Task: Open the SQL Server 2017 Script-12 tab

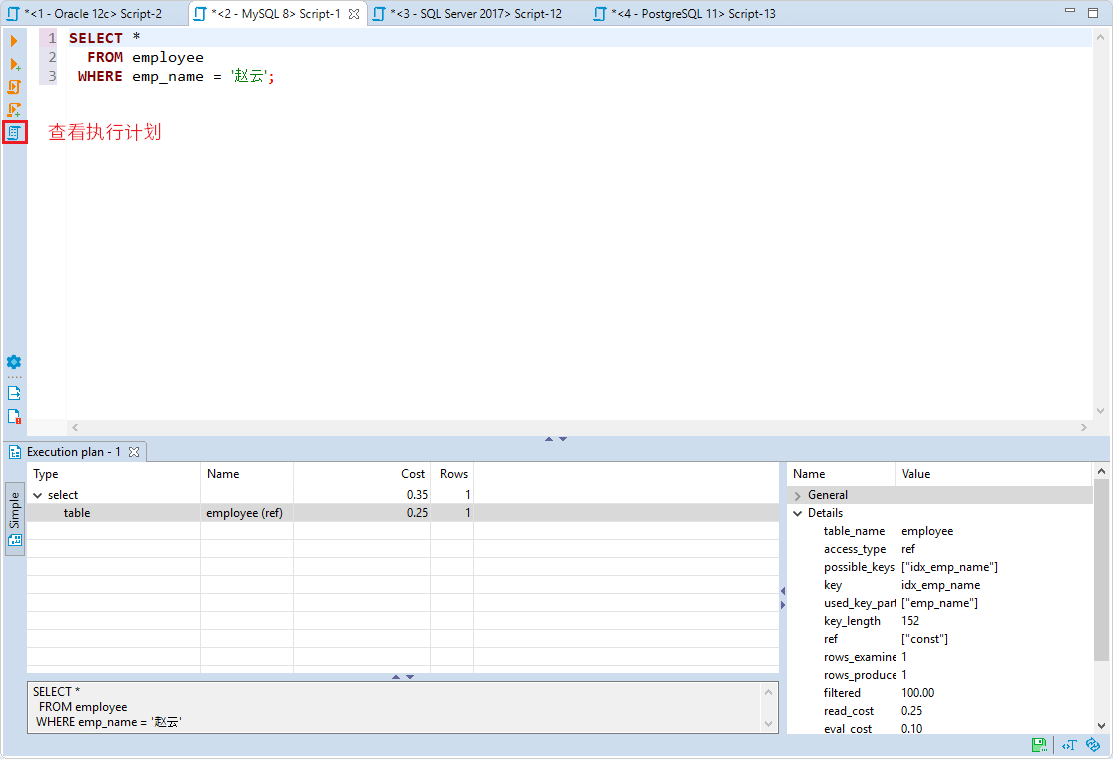Action: click(468, 13)
